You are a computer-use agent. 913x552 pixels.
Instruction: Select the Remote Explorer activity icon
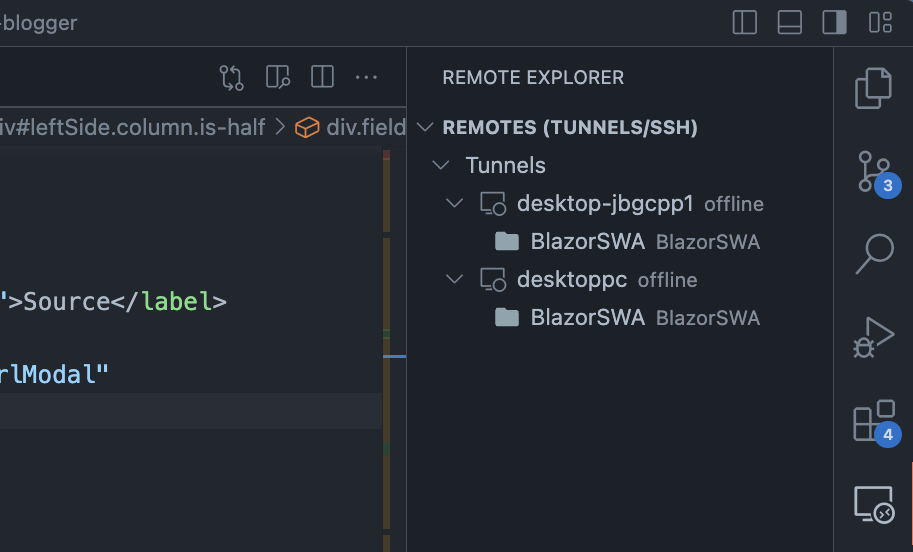click(873, 504)
